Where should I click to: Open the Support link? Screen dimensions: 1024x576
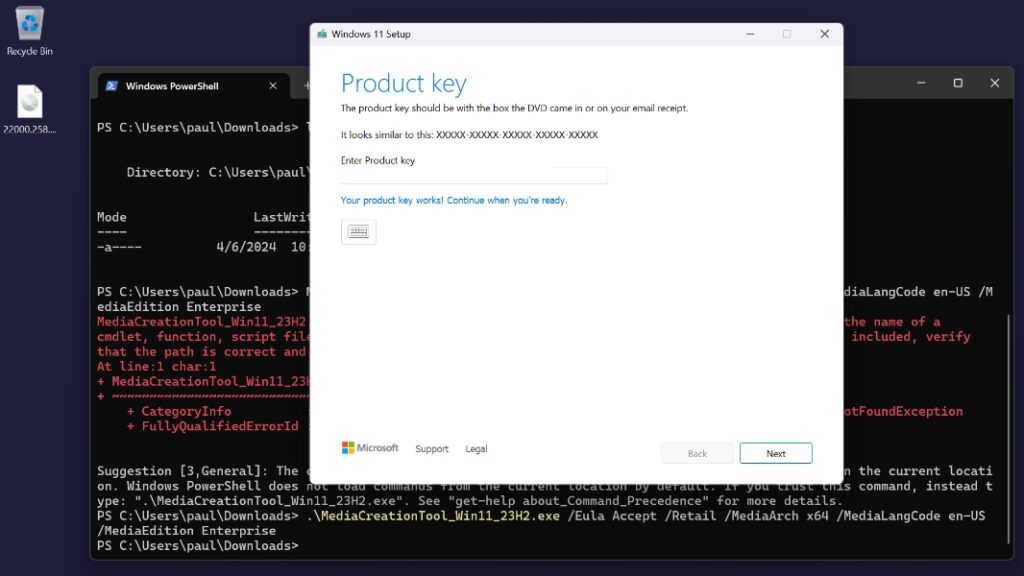click(x=432, y=449)
